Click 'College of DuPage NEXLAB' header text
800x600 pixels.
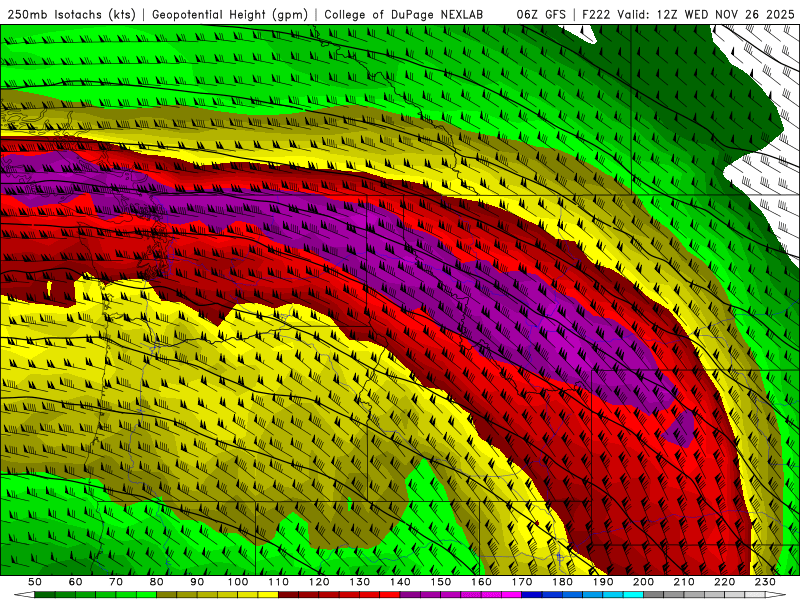click(x=404, y=15)
